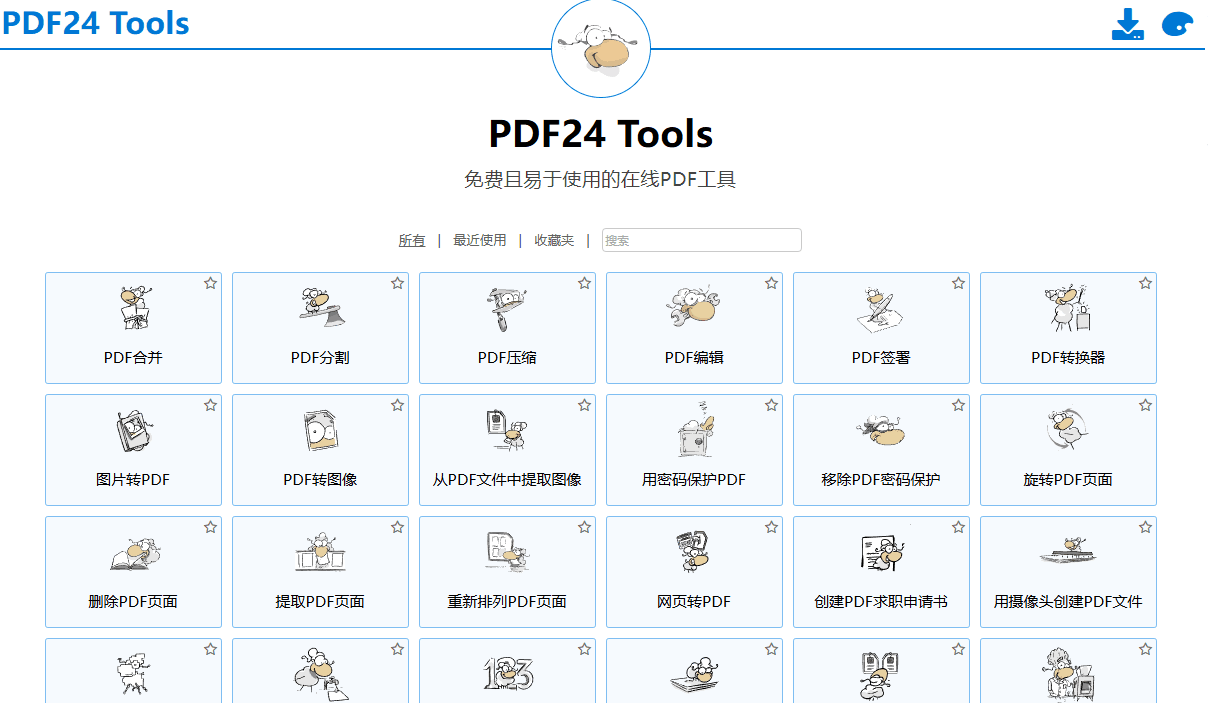
Task: Open the 重新排列PDF页面 icon
Action: point(507,553)
